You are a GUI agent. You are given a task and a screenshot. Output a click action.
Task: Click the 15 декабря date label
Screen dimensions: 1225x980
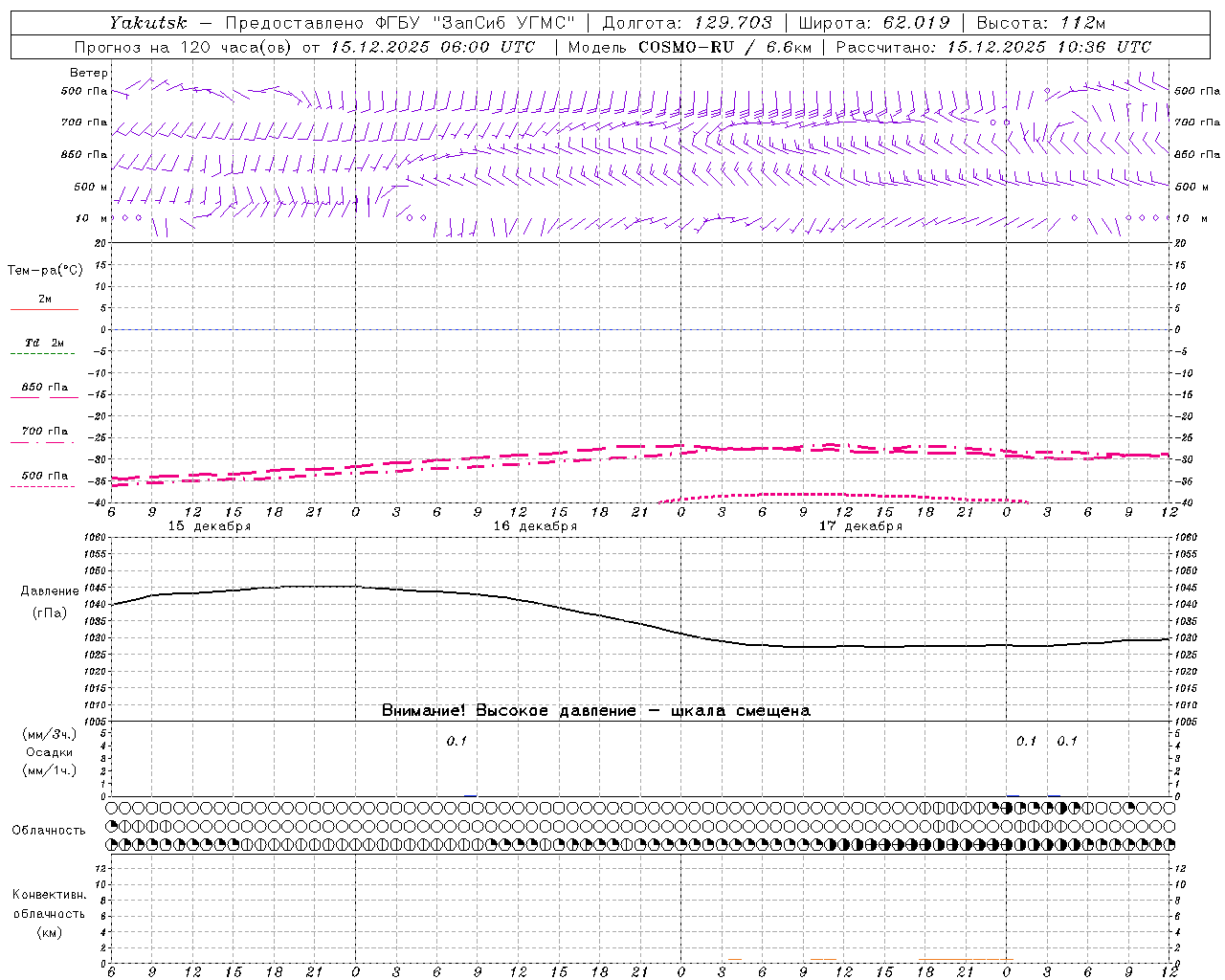[210, 526]
